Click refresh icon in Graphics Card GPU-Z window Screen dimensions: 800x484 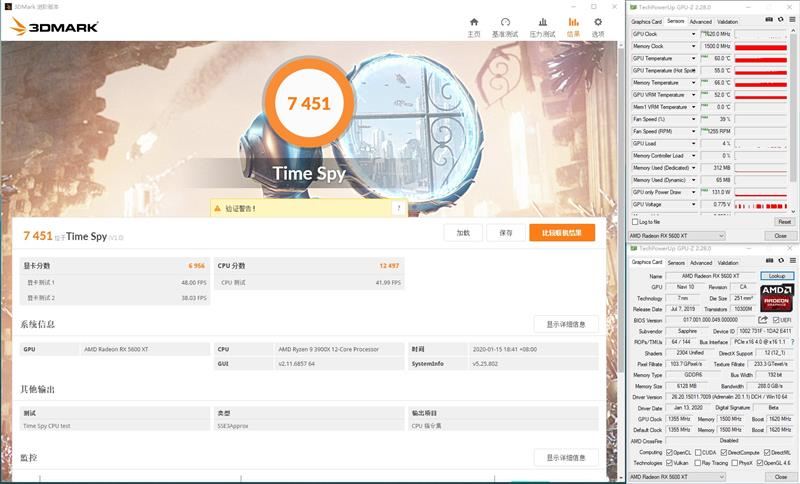(781, 260)
